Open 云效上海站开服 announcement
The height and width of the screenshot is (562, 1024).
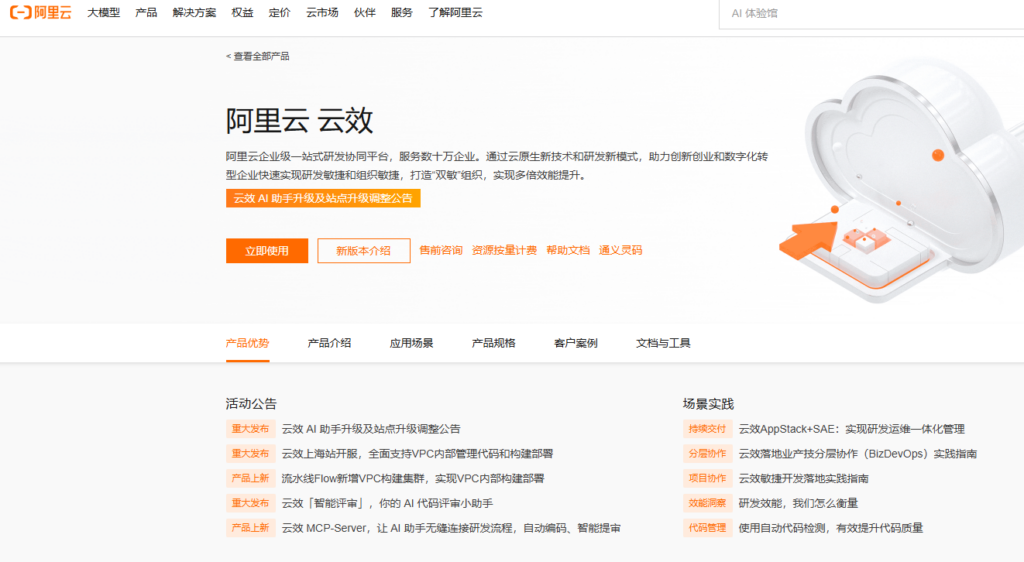point(417,454)
